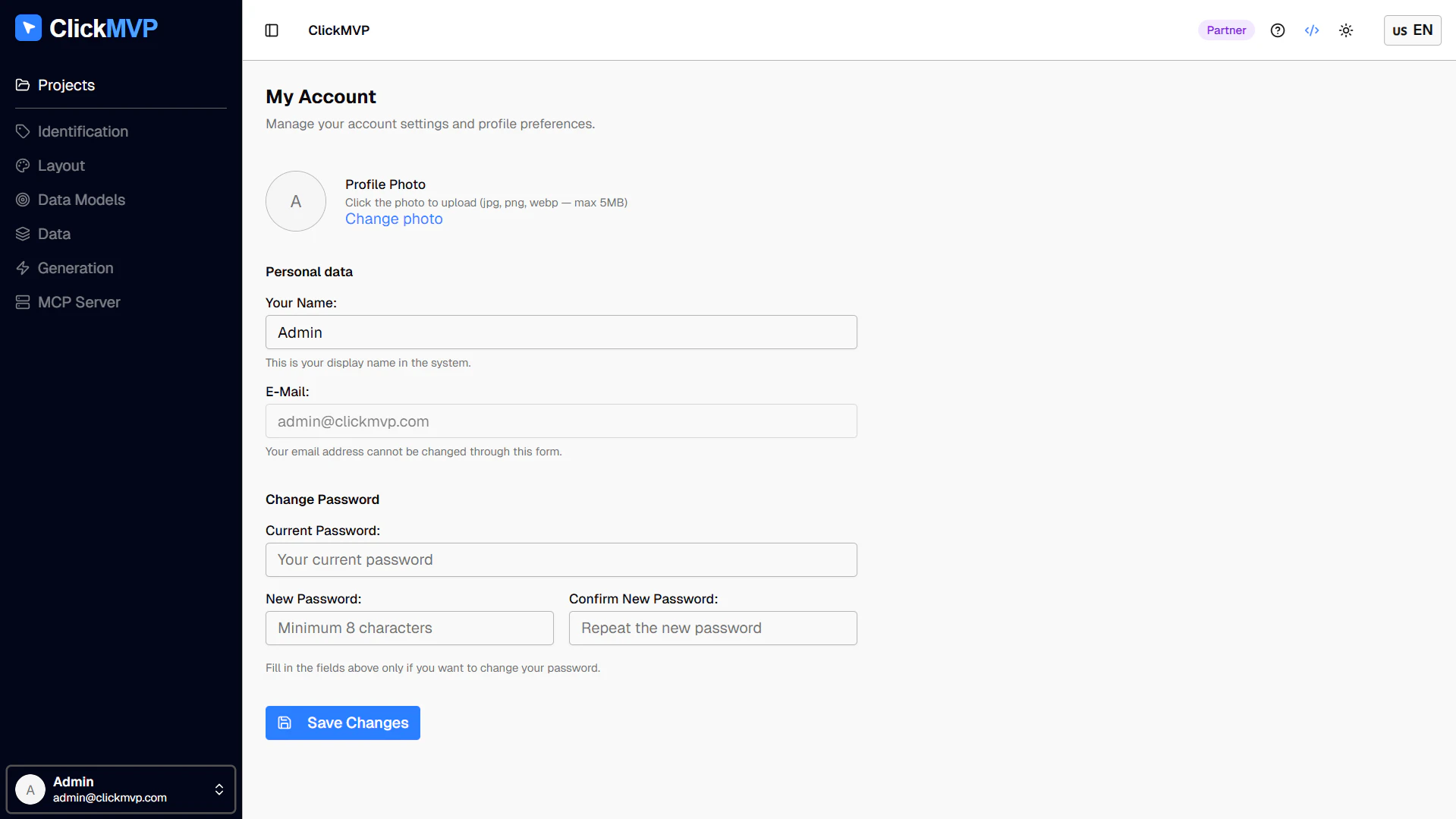The width and height of the screenshot is (1456, 819).
Task: Toggle the light/dark theme sun icon
Action: pos(1346,30)
